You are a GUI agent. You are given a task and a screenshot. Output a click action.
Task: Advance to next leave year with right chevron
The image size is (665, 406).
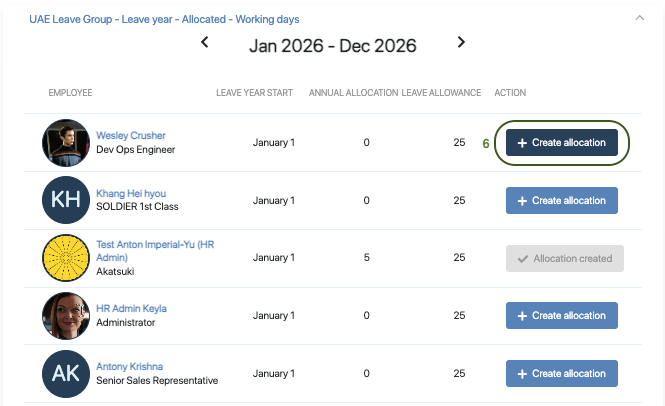pos(461,42)
